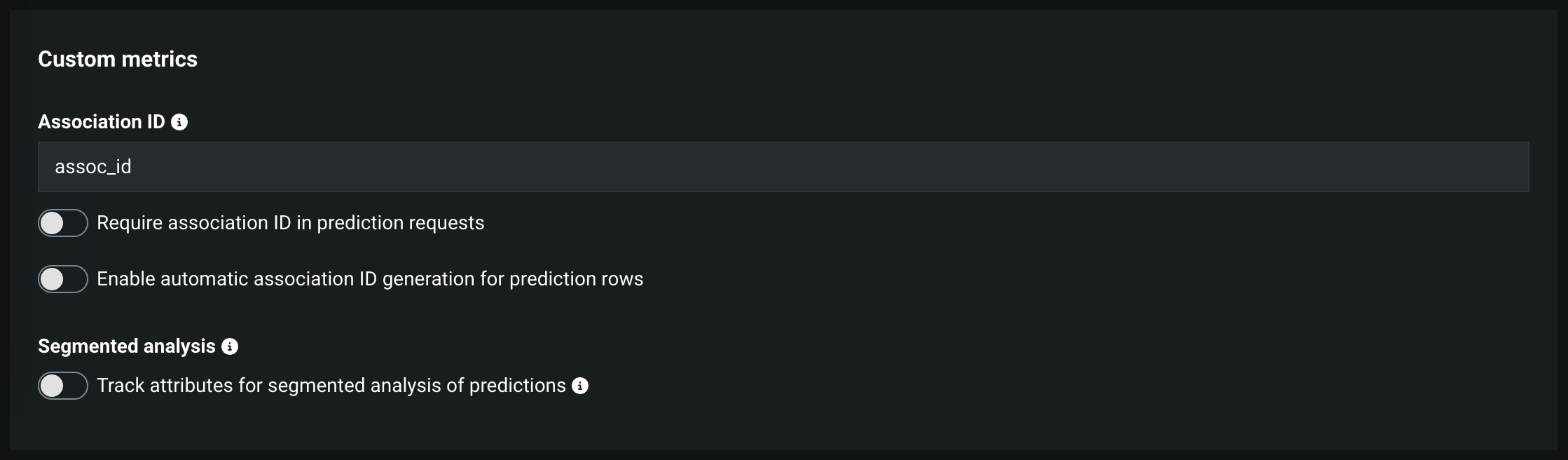Click the word "predictions" in Track attributes label
This screenshot has height=460, width=1568.
click(x=517, y=386)
